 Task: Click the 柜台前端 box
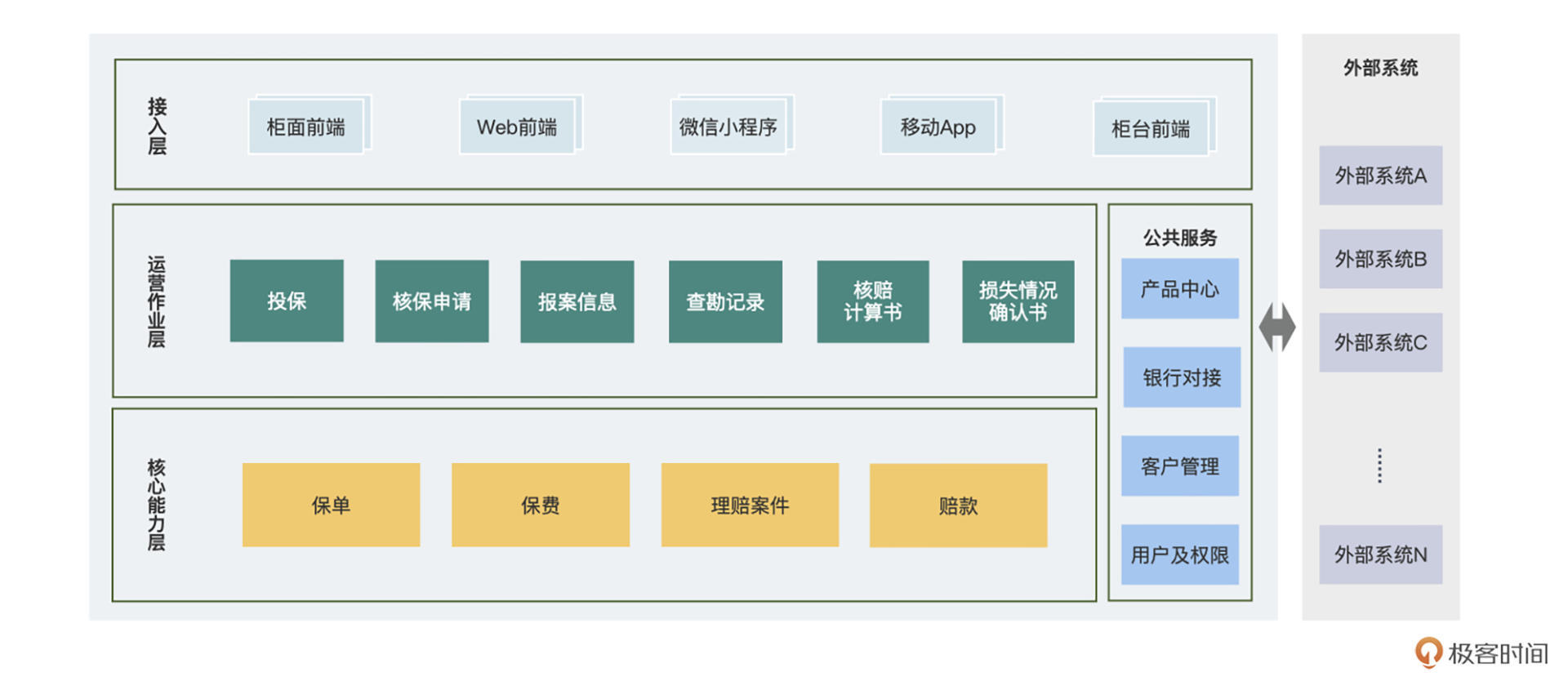click(x=1151, y=127)
